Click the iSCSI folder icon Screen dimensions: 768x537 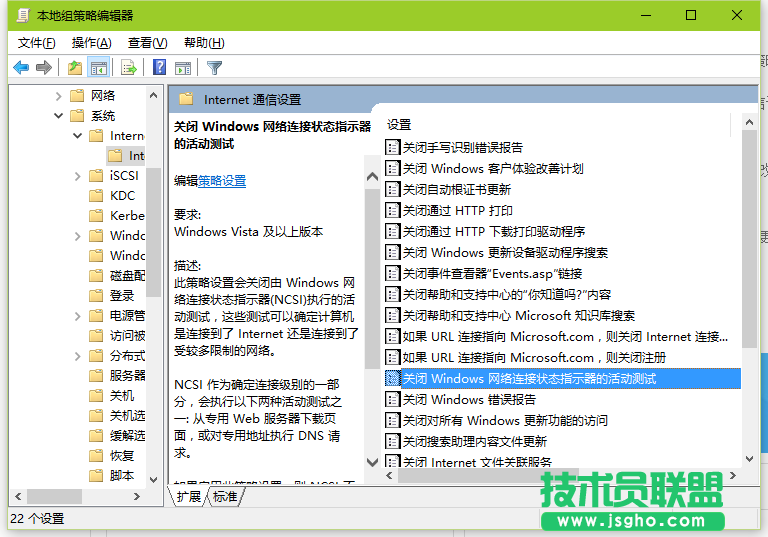pyautogui.click(x=96, y=175)
